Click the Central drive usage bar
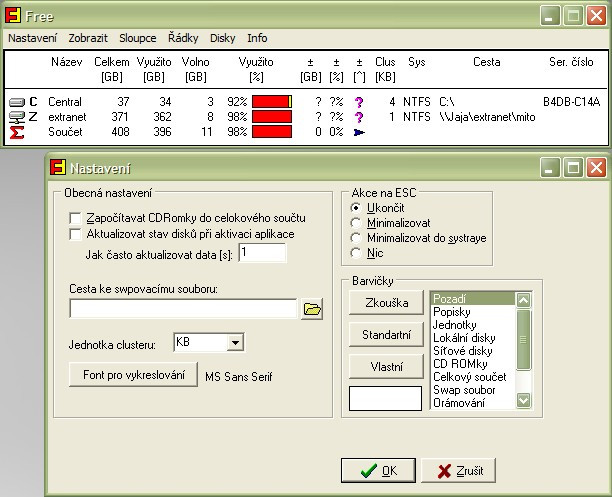 [x=272, y=102]
